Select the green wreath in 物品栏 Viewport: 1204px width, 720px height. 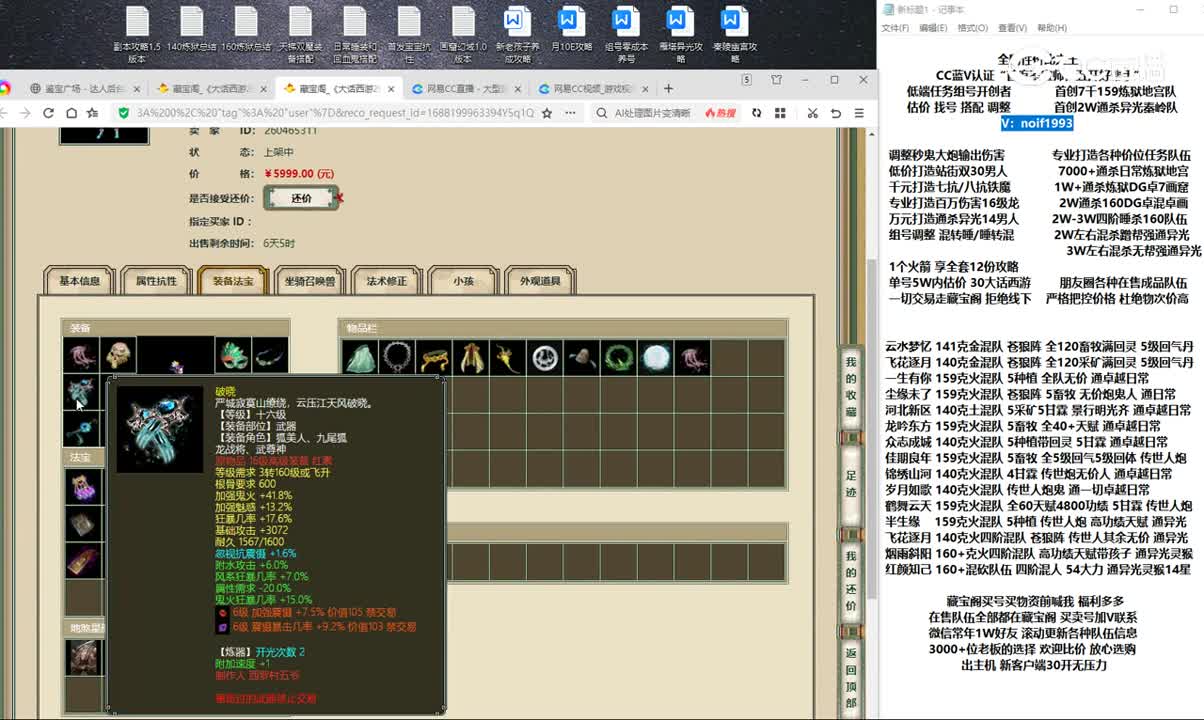click(x=619, y=357)
